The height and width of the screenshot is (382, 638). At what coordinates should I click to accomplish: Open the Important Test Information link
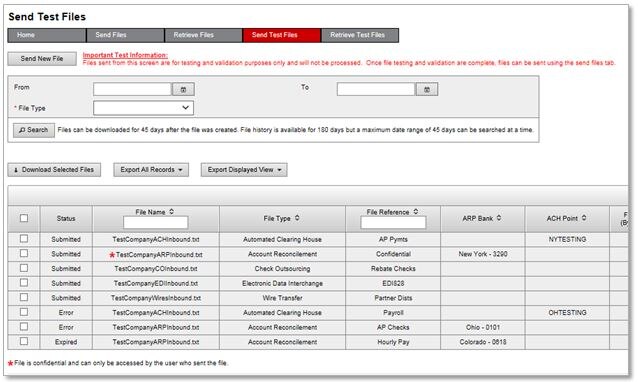click(x=125, y=55)
